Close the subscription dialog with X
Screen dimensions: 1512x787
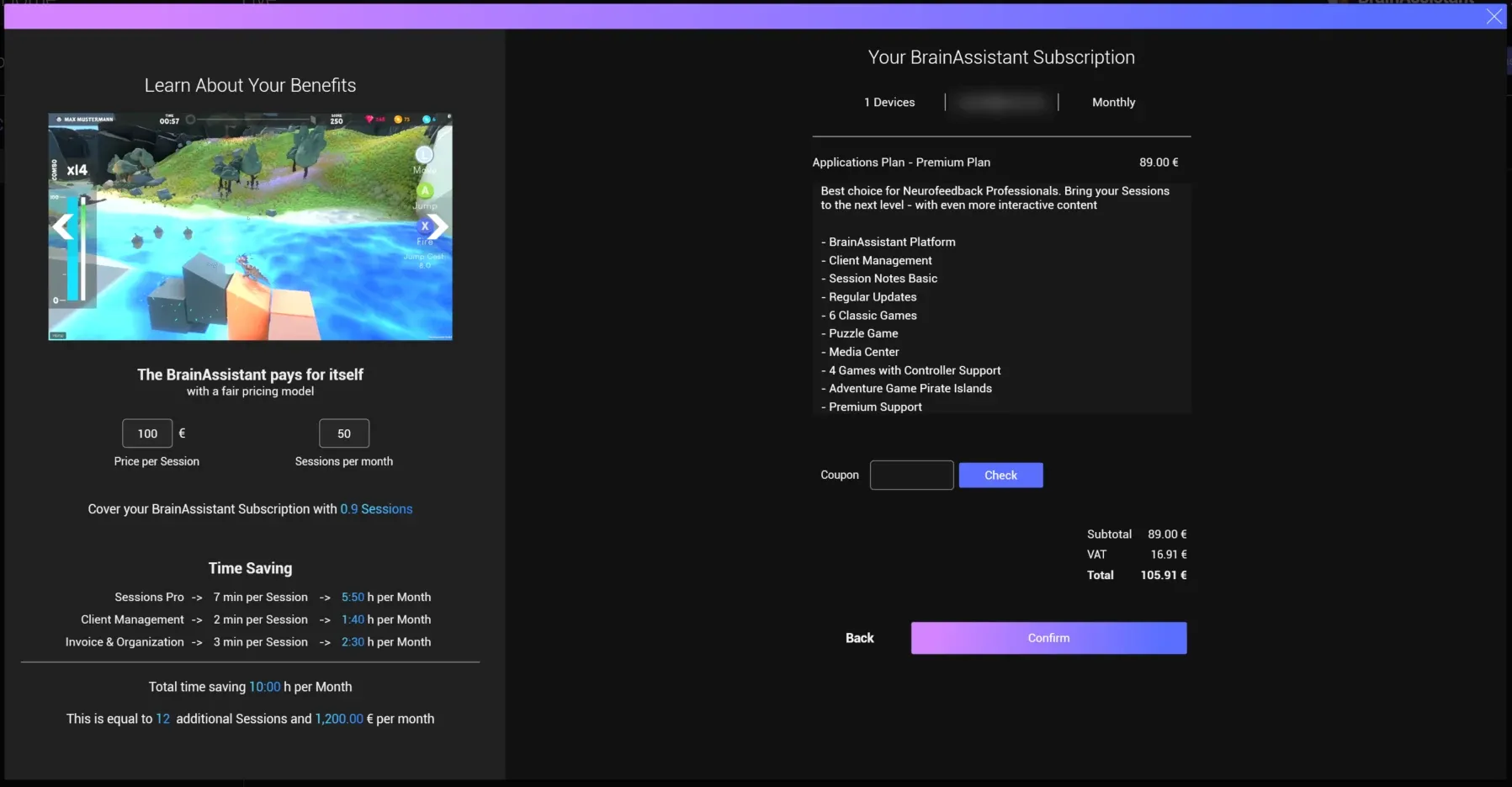click(x=1494, y=17)
